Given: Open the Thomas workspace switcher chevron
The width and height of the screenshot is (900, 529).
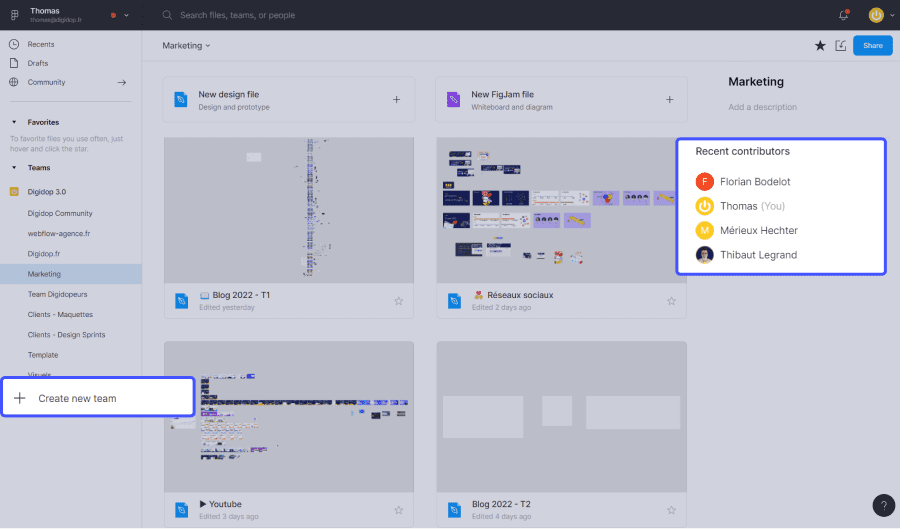Looking at the screenshot, I should 126,15.
